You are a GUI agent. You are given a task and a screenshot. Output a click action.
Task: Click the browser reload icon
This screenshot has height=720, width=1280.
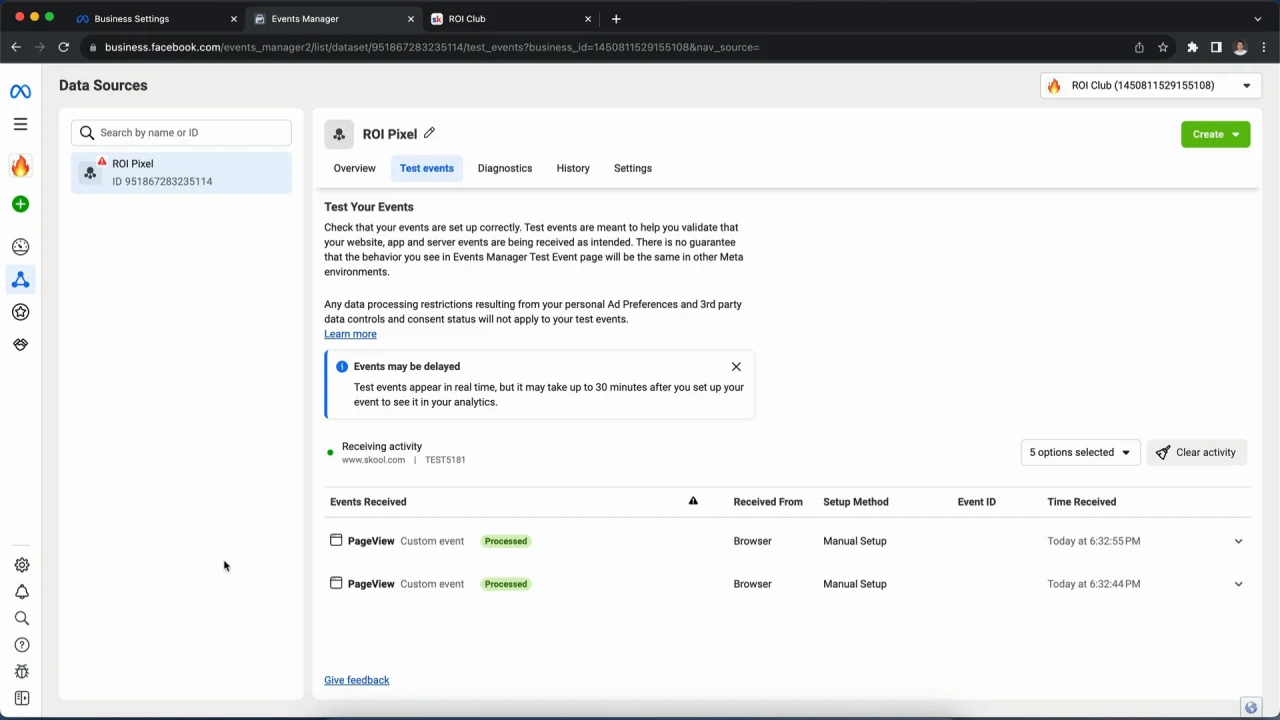point(63,47)
